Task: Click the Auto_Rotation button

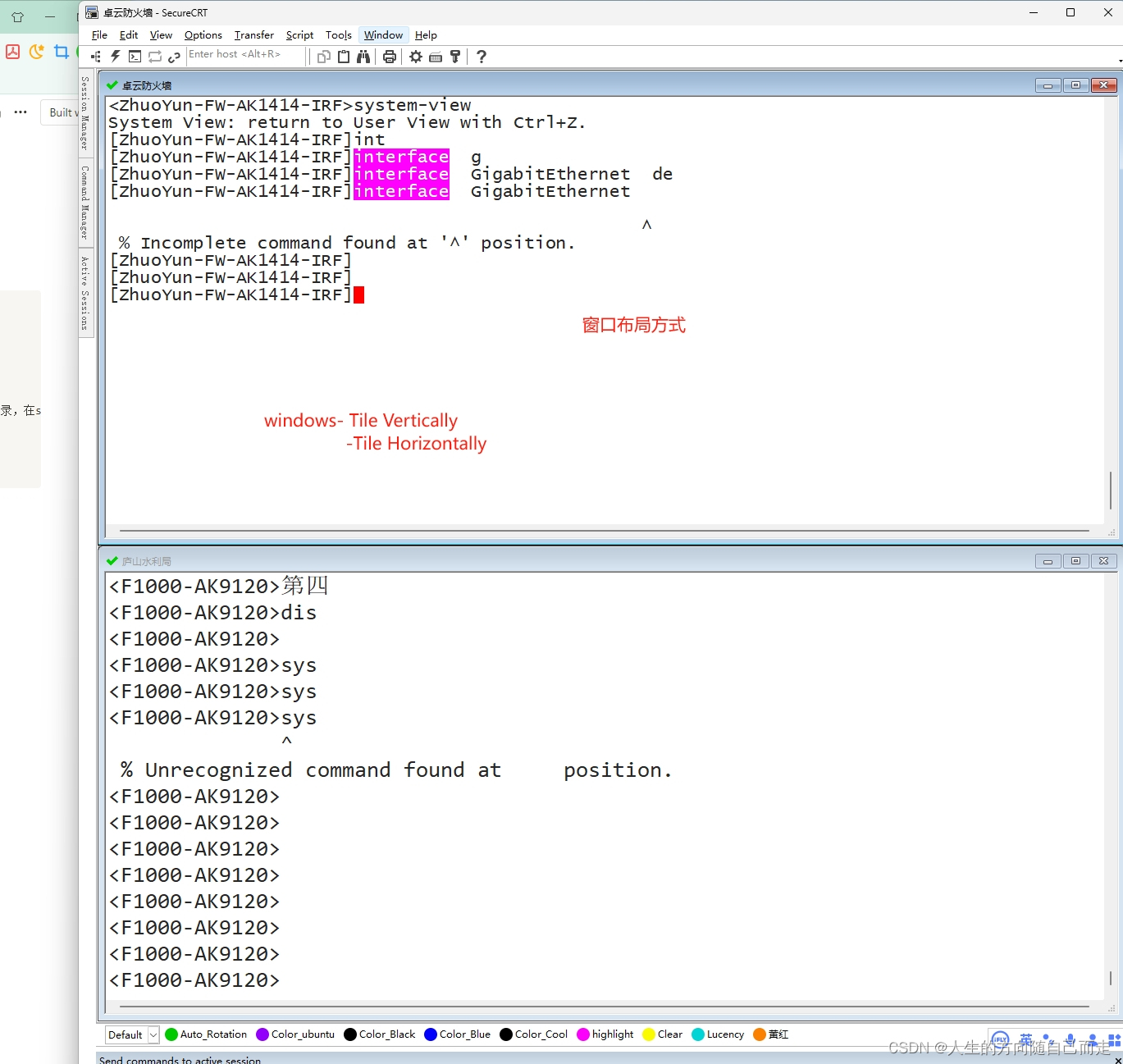Action: tap(206, 1034)
